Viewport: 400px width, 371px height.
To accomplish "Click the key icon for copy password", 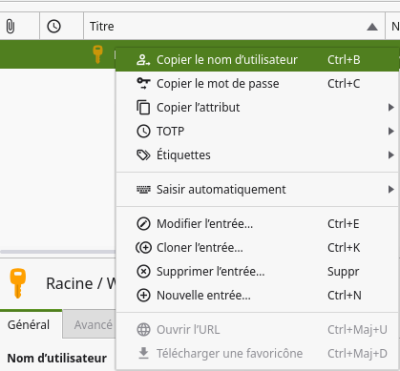I will point(143,83).
